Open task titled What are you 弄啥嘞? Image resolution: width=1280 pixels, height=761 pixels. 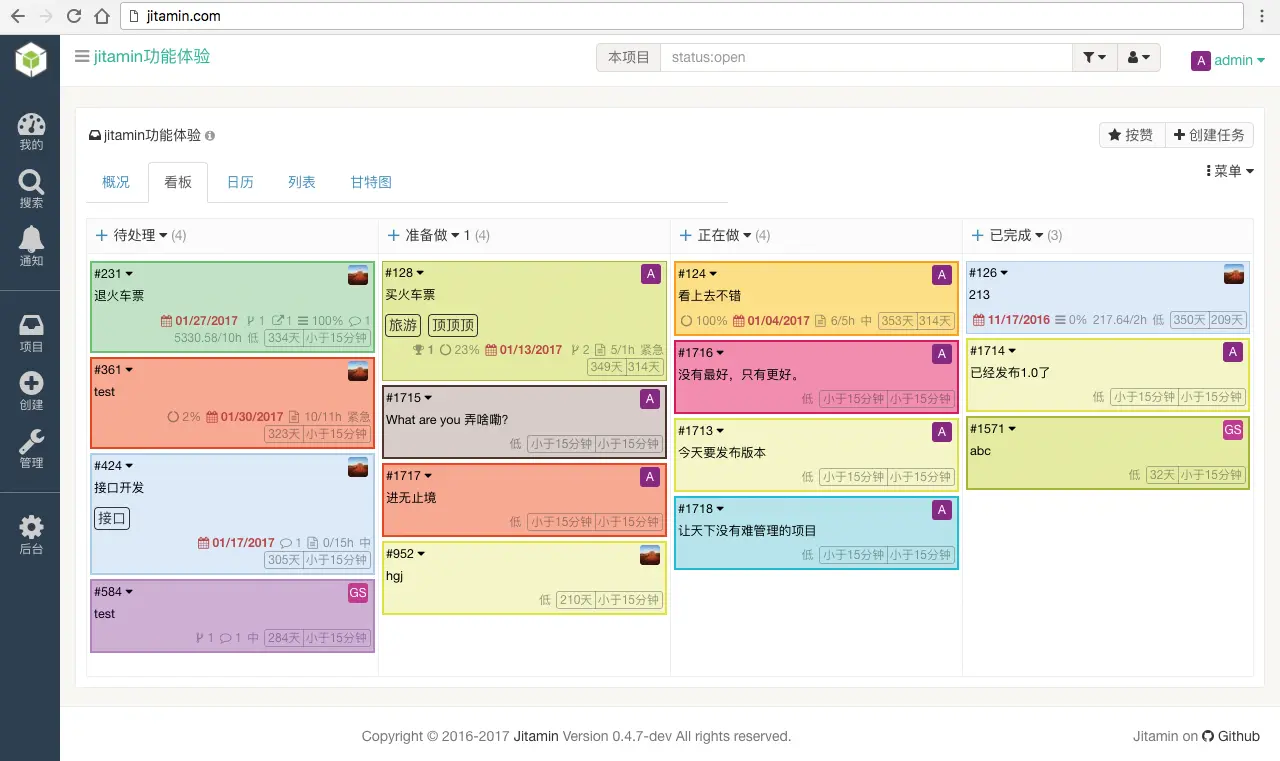point(447,420)
